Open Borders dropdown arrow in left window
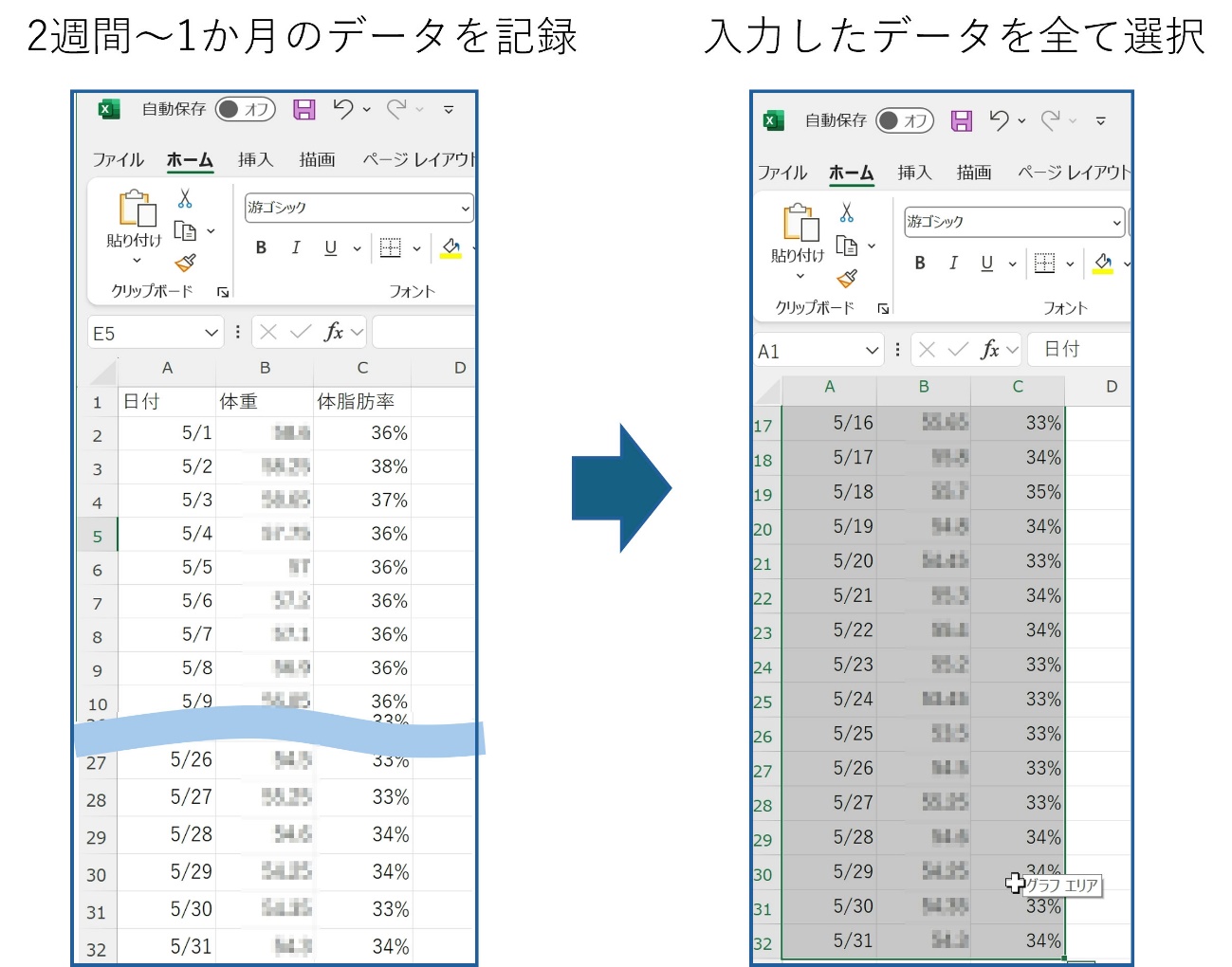 (x=416, y=249)
